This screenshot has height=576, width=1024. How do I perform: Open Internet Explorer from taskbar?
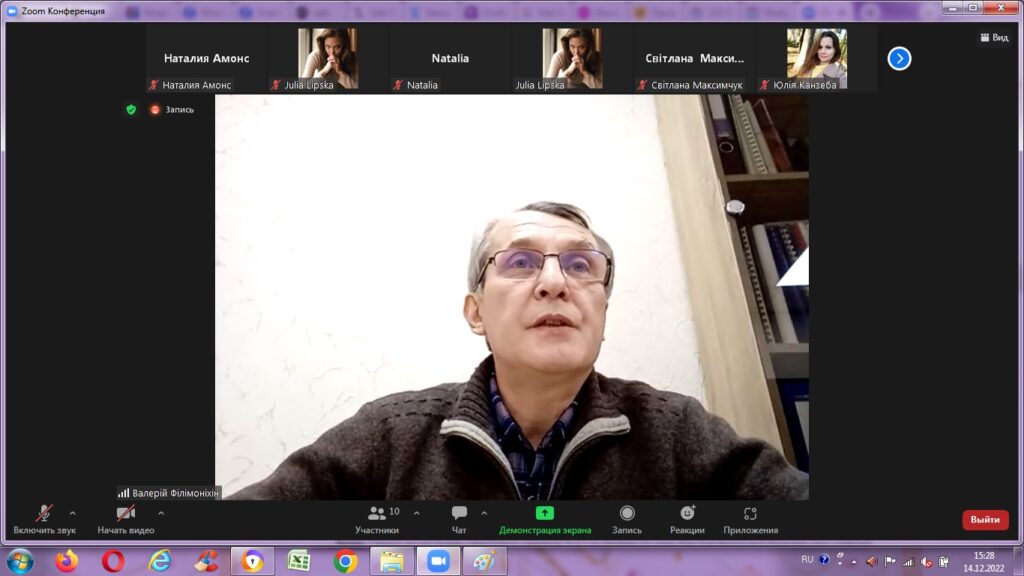point(160,561)
